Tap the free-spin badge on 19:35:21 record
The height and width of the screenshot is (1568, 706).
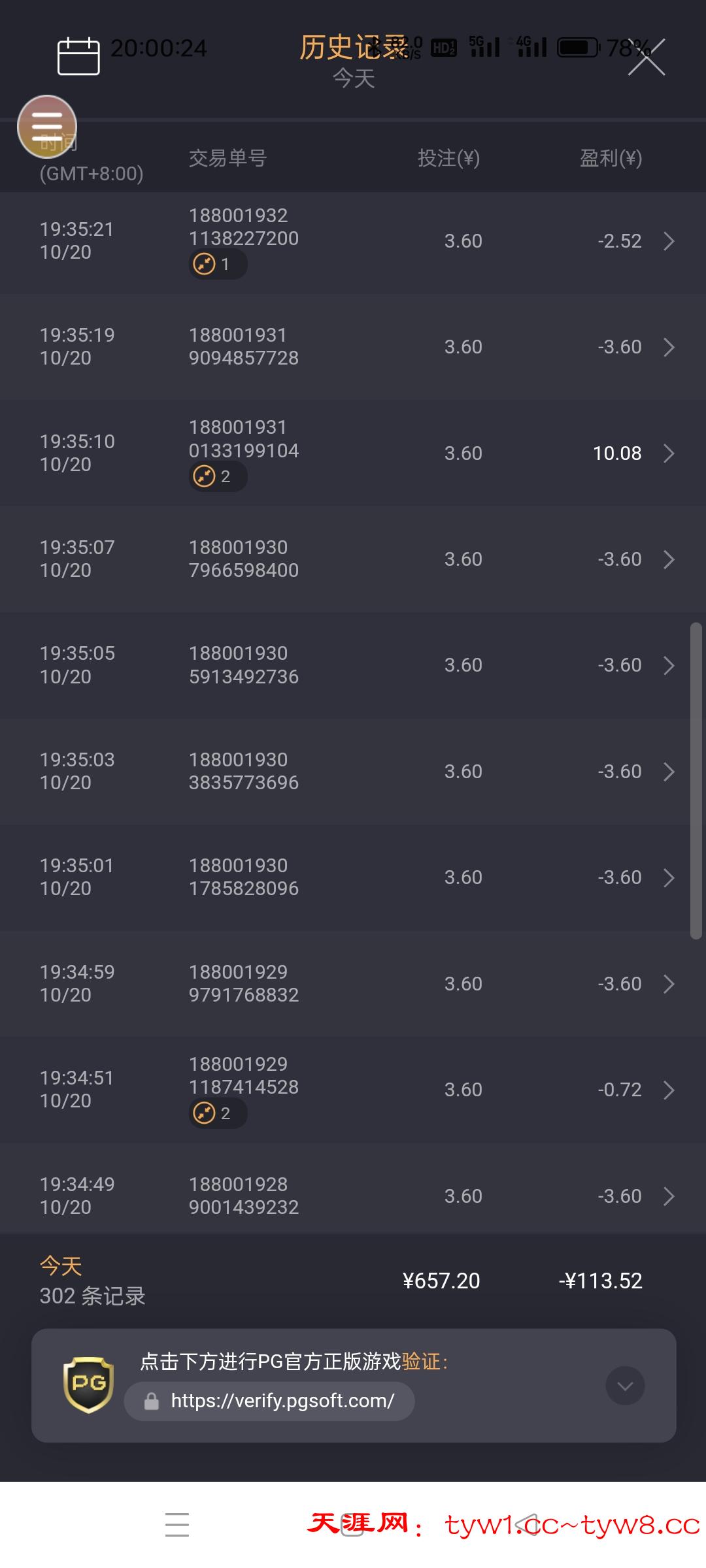click(x=218, y=265)
